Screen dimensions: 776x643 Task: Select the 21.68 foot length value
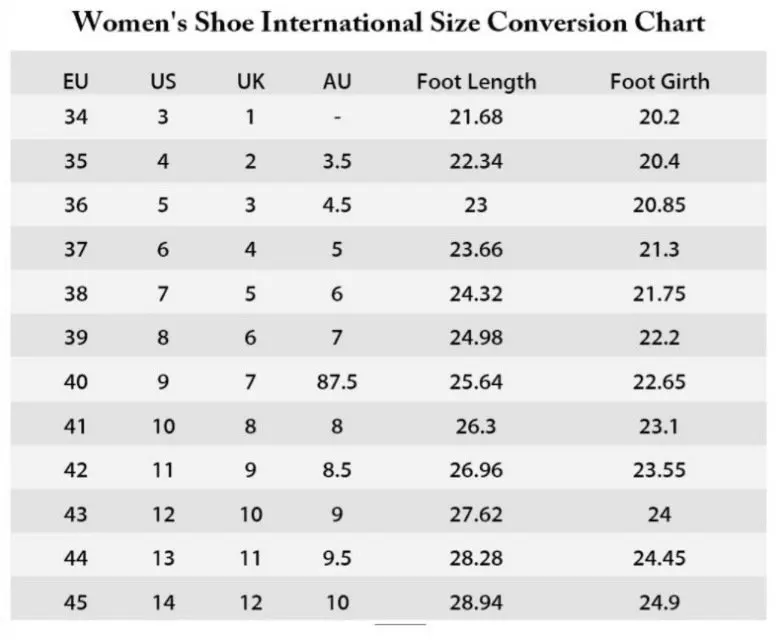(476, 117)
